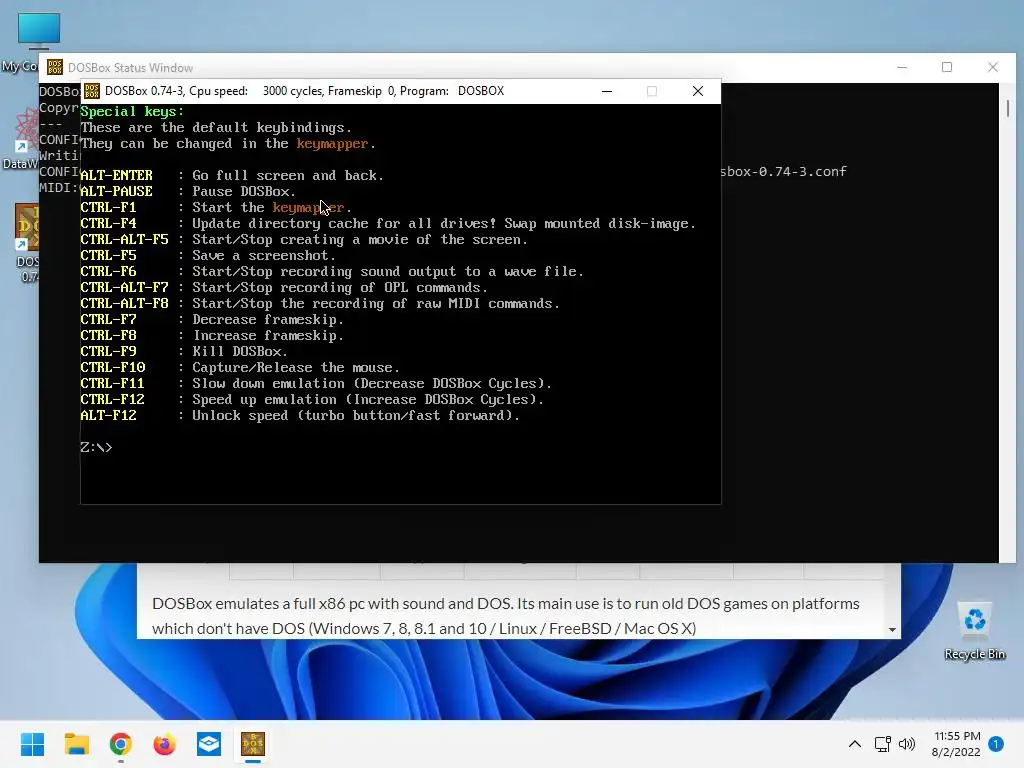Click the CTRL-F5 screenshot line
Image resolution: width=1024 pixels, height=768 pixels.
tap(208, 255)
